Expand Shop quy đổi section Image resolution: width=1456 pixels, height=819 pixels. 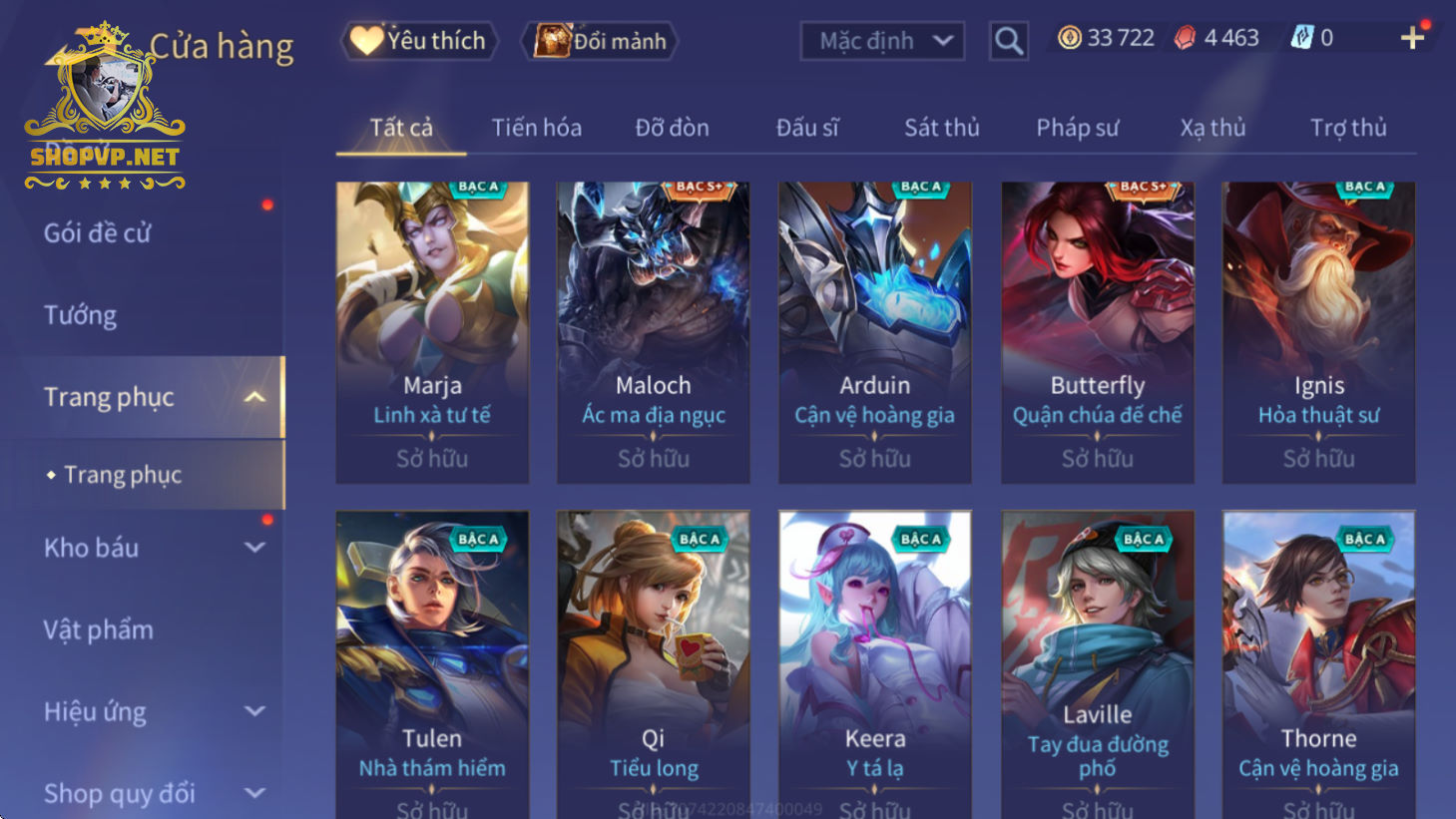254,793
